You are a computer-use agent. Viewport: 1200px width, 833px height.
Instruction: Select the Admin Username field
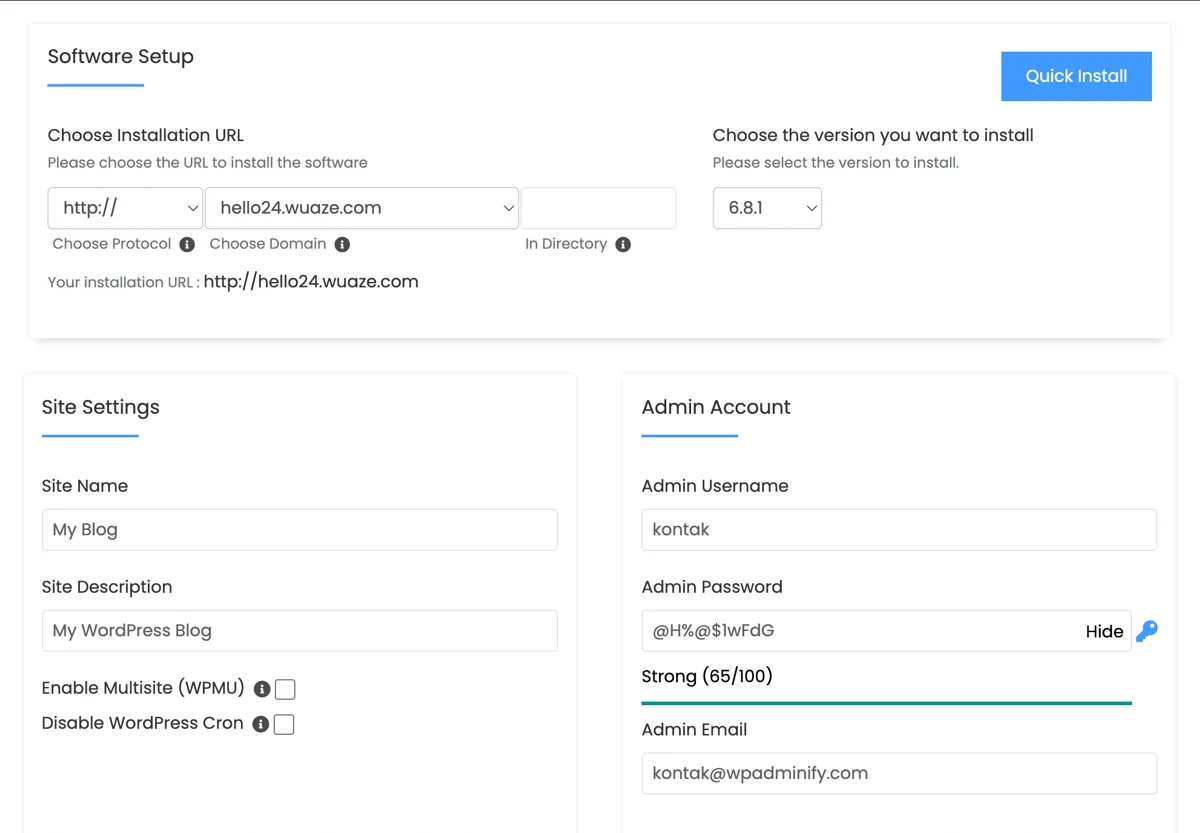click(x=898, y=530)
